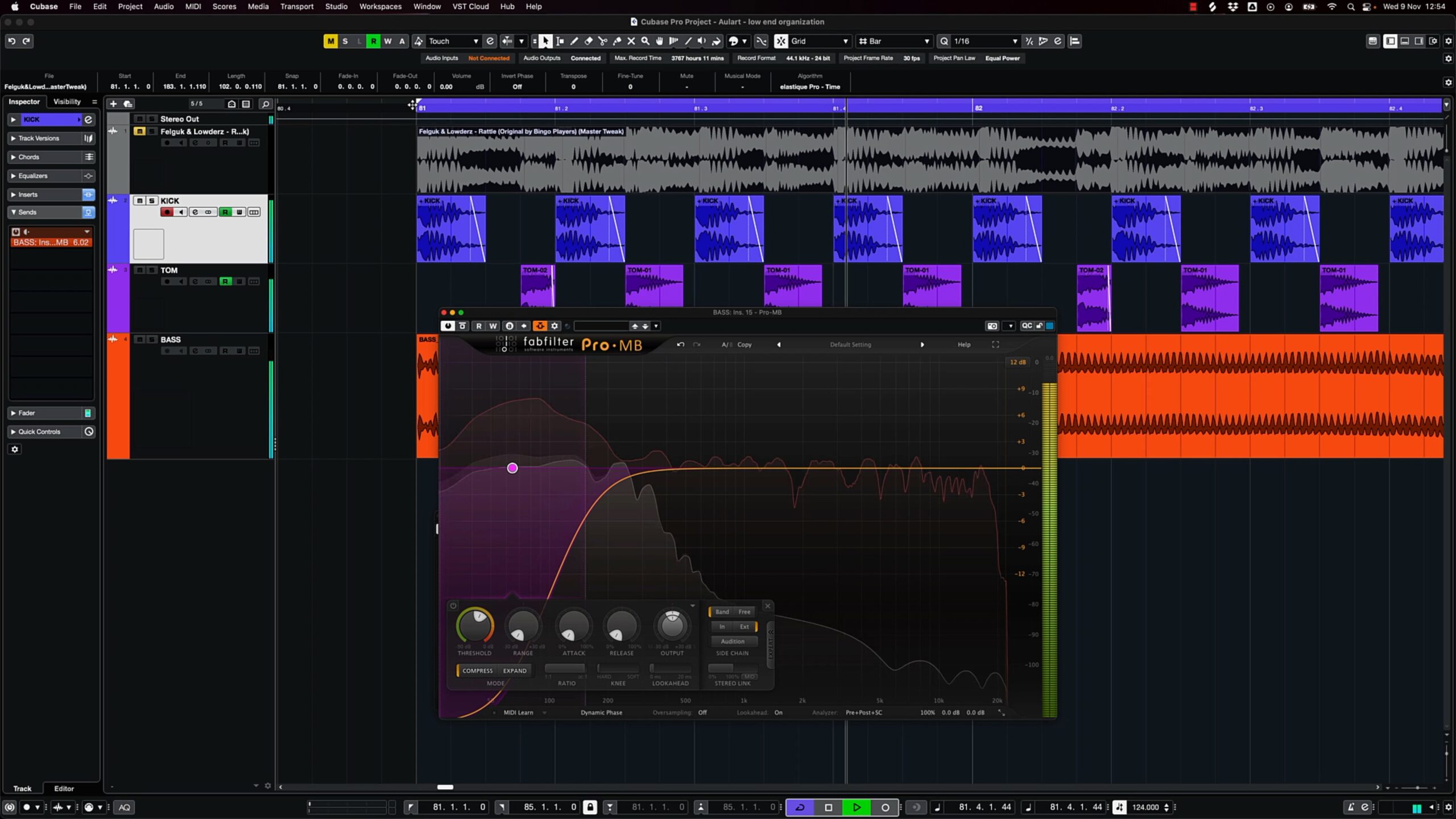Select the Mute X tool
Screen dimensions: 1456x819
tap(631, 41)
